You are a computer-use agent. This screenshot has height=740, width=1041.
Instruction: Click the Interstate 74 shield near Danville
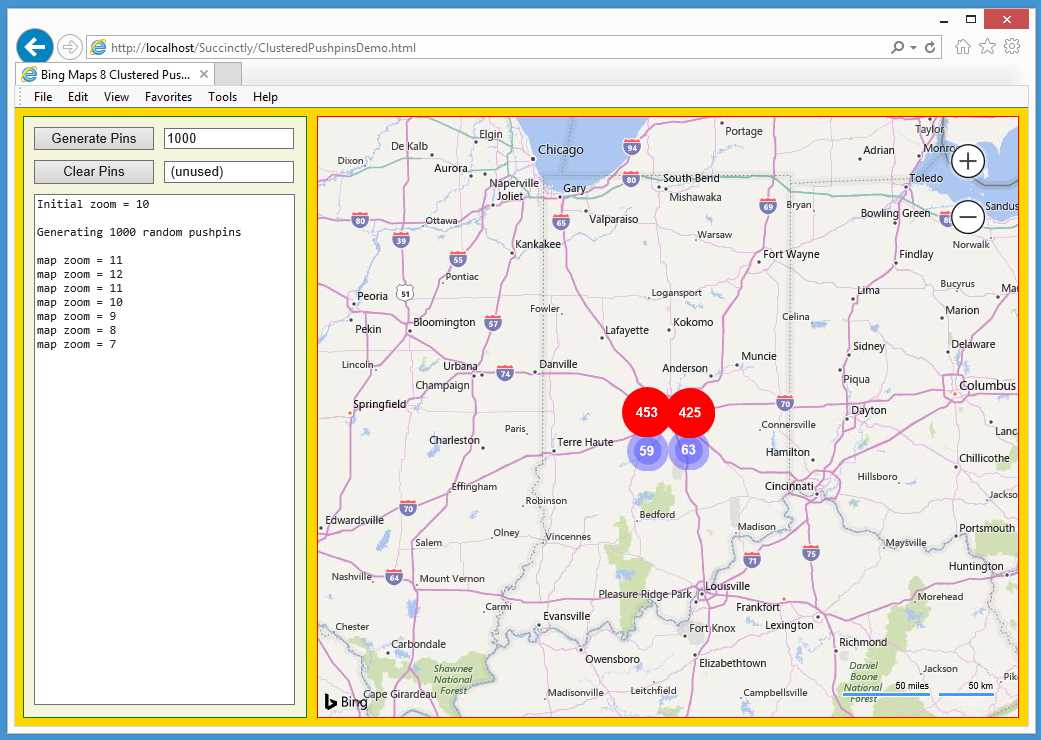pyautogui.click(x=505, y=372)
